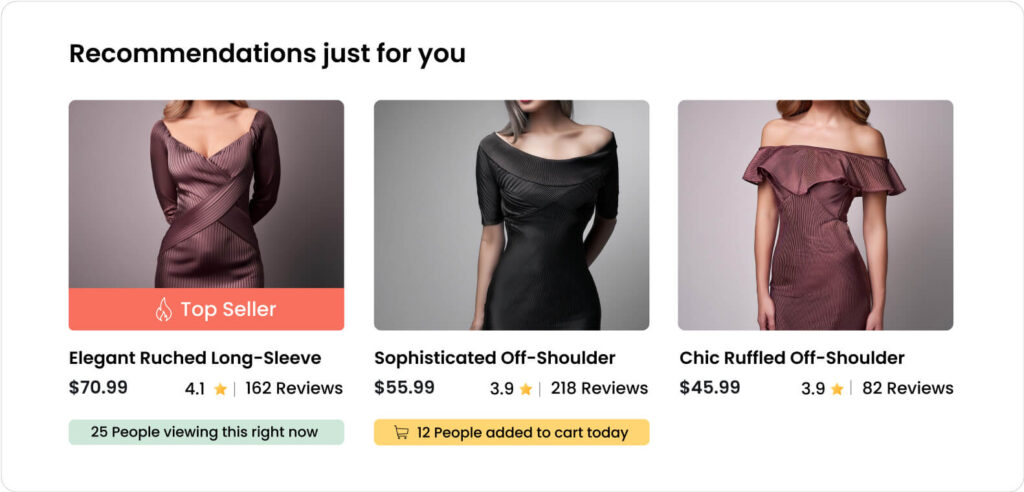Open the Elegant Ruched Long-Sleeve dress photo
The image size is (1024, 492).
coord(206,193)
